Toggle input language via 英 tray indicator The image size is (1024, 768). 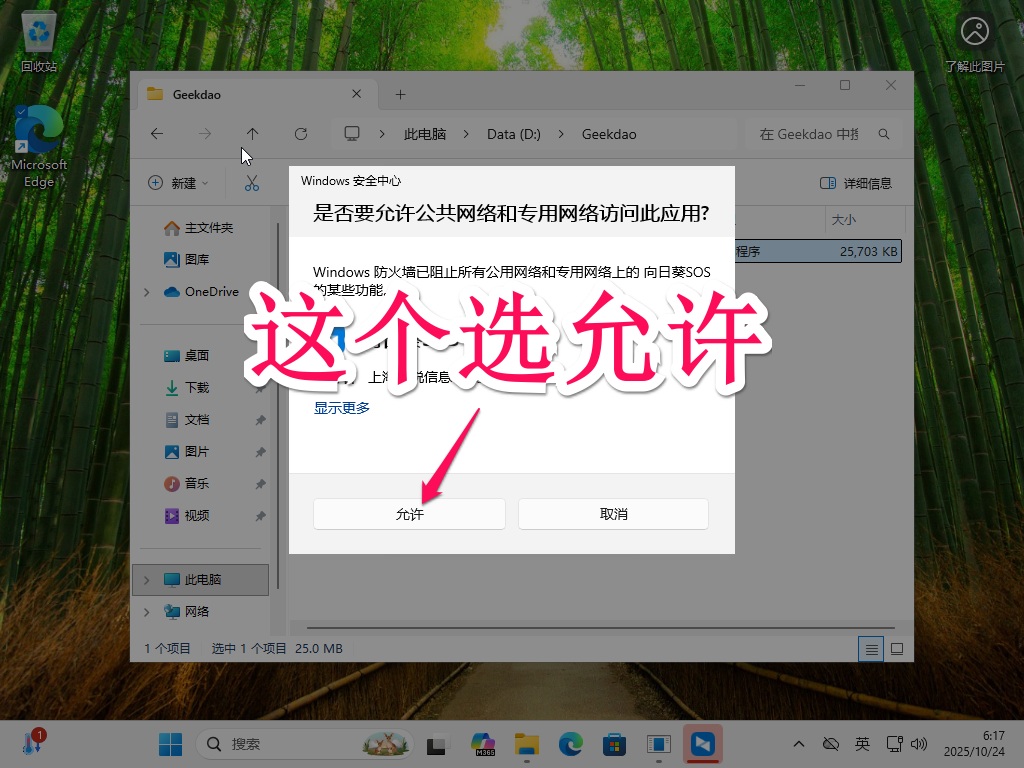coord(862,744)
